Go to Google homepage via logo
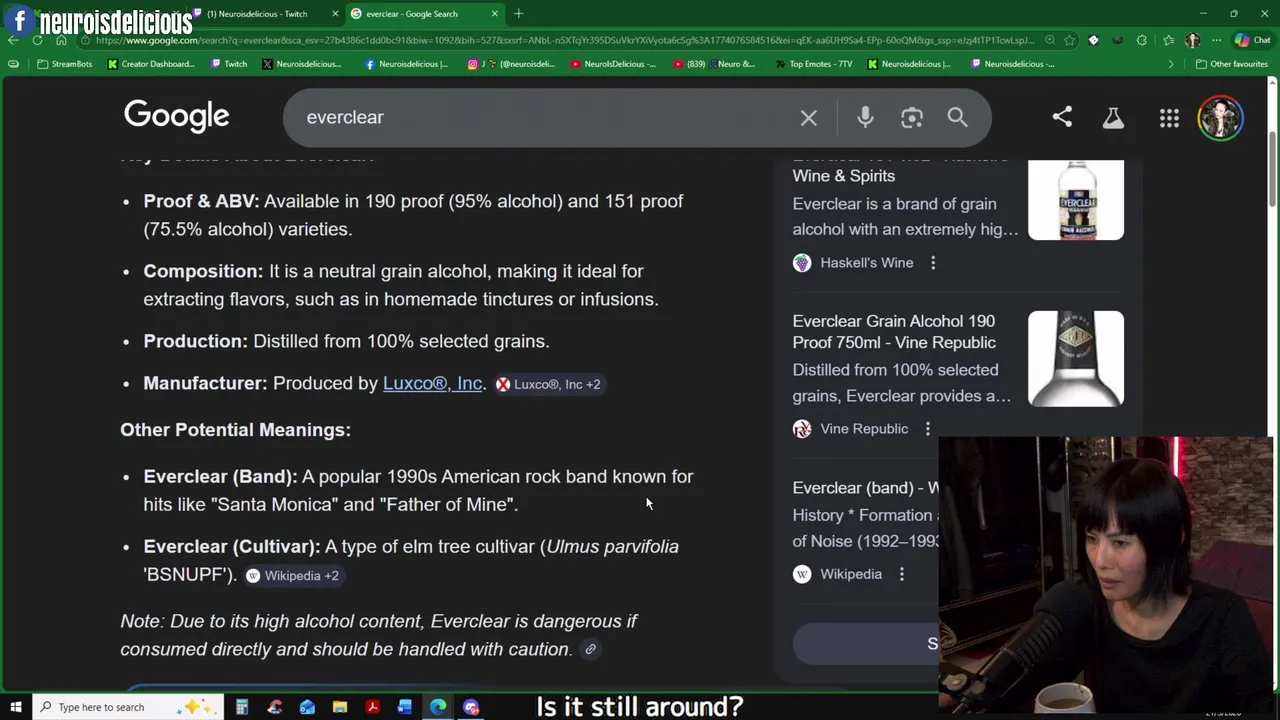1280x720 pixels. [177, 116]
